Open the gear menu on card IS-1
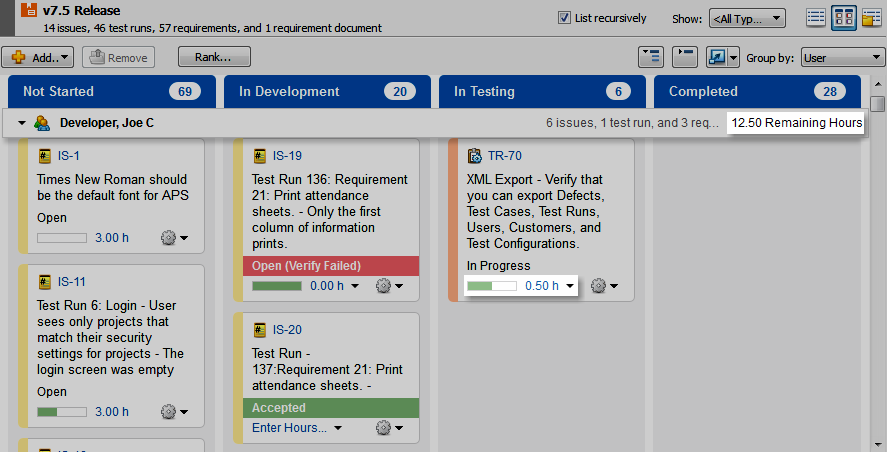Image resolution: width=887 pixels, height=452 pixels. coord(174,238)
